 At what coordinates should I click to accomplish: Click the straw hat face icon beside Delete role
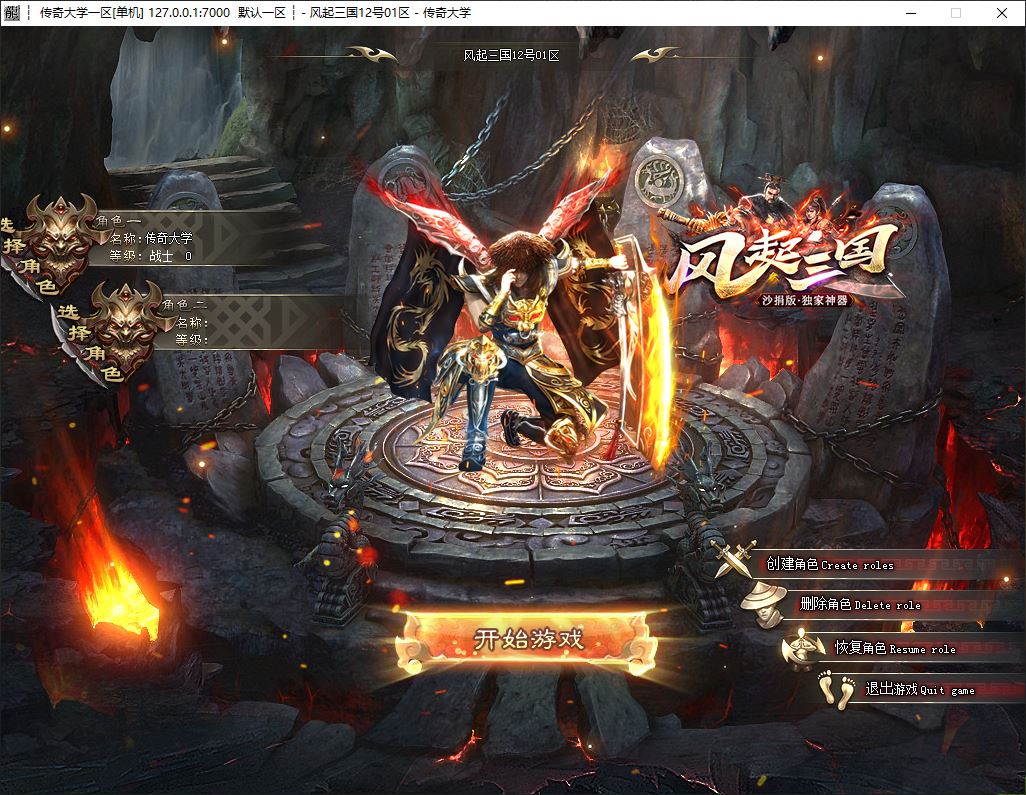766,604
